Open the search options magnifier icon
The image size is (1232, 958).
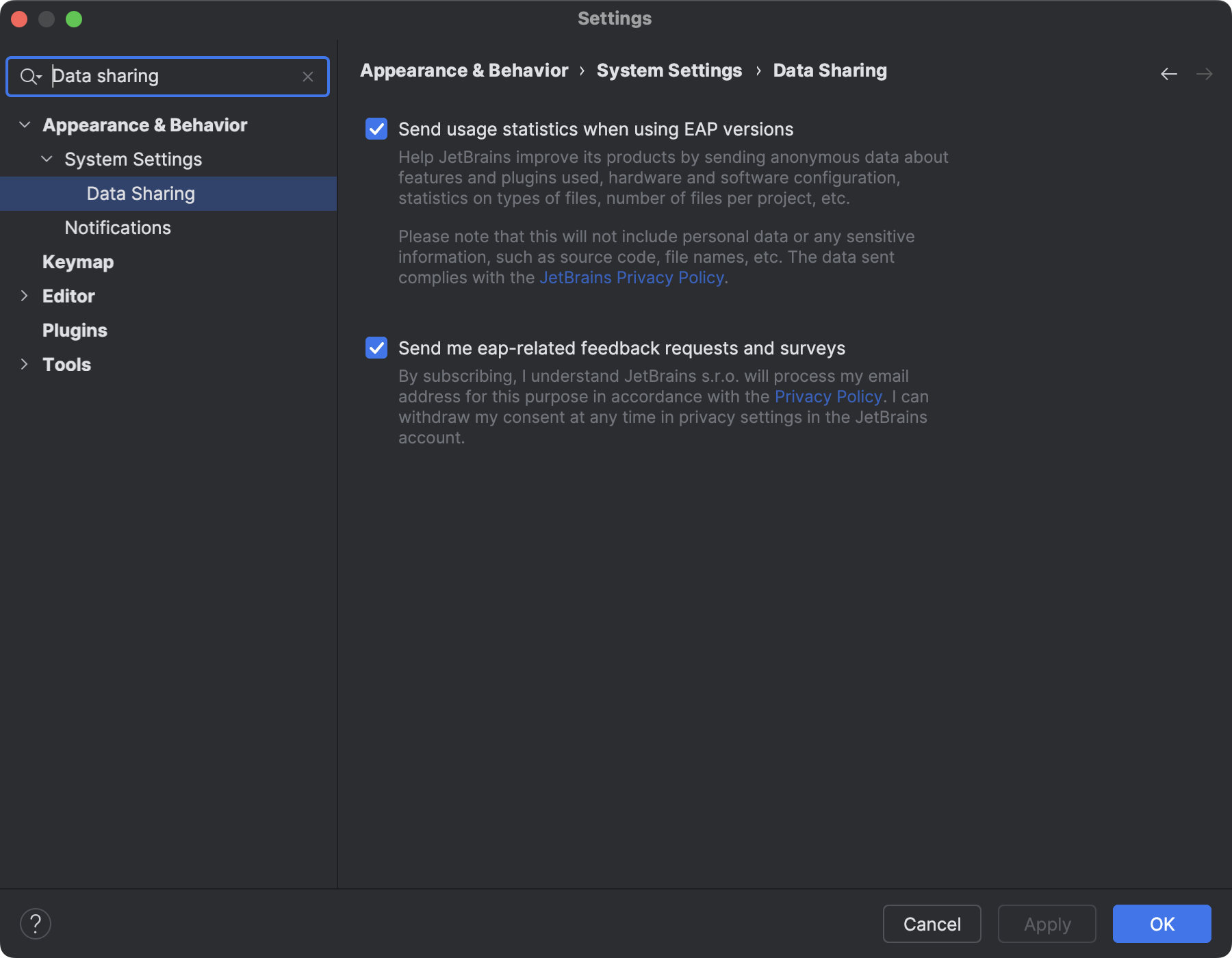pos(30,77)
